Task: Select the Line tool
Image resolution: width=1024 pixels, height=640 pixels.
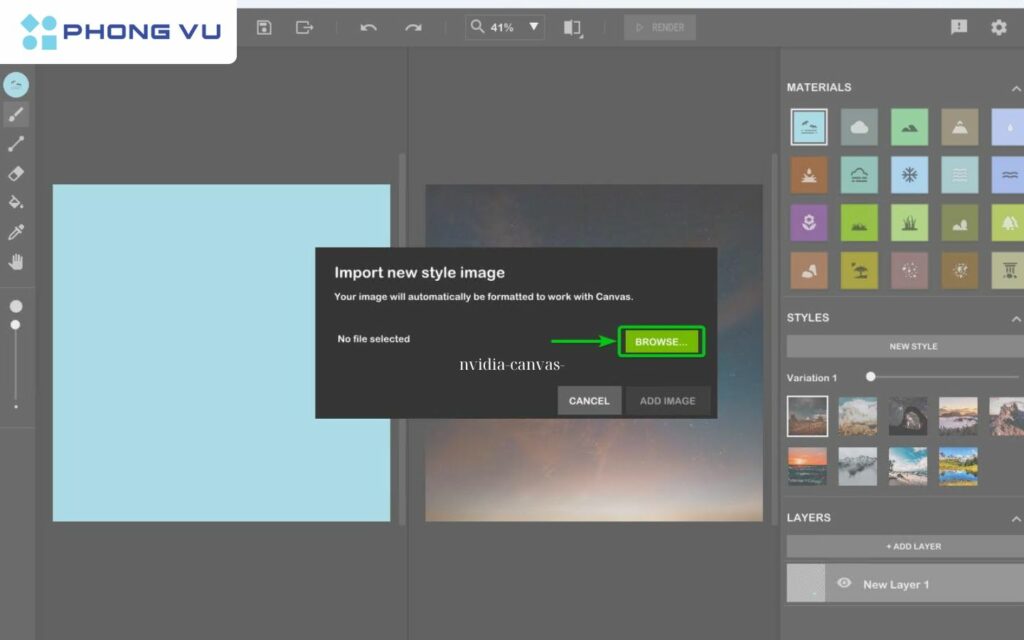Action: click(x=17, y=143)
